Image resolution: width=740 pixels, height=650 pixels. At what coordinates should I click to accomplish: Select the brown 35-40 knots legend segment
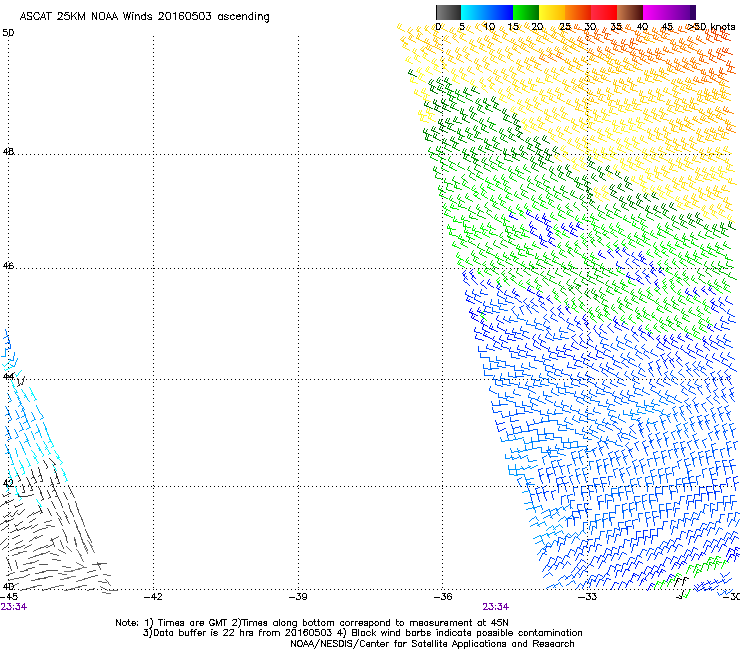pyautogui.click(x=630, y=12)
